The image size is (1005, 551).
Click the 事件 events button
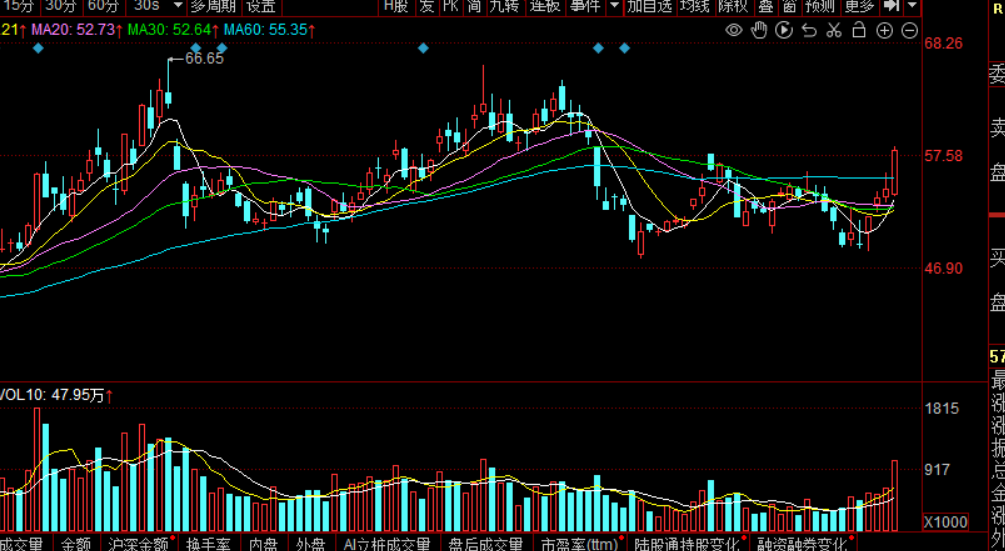tap(585, 6)
